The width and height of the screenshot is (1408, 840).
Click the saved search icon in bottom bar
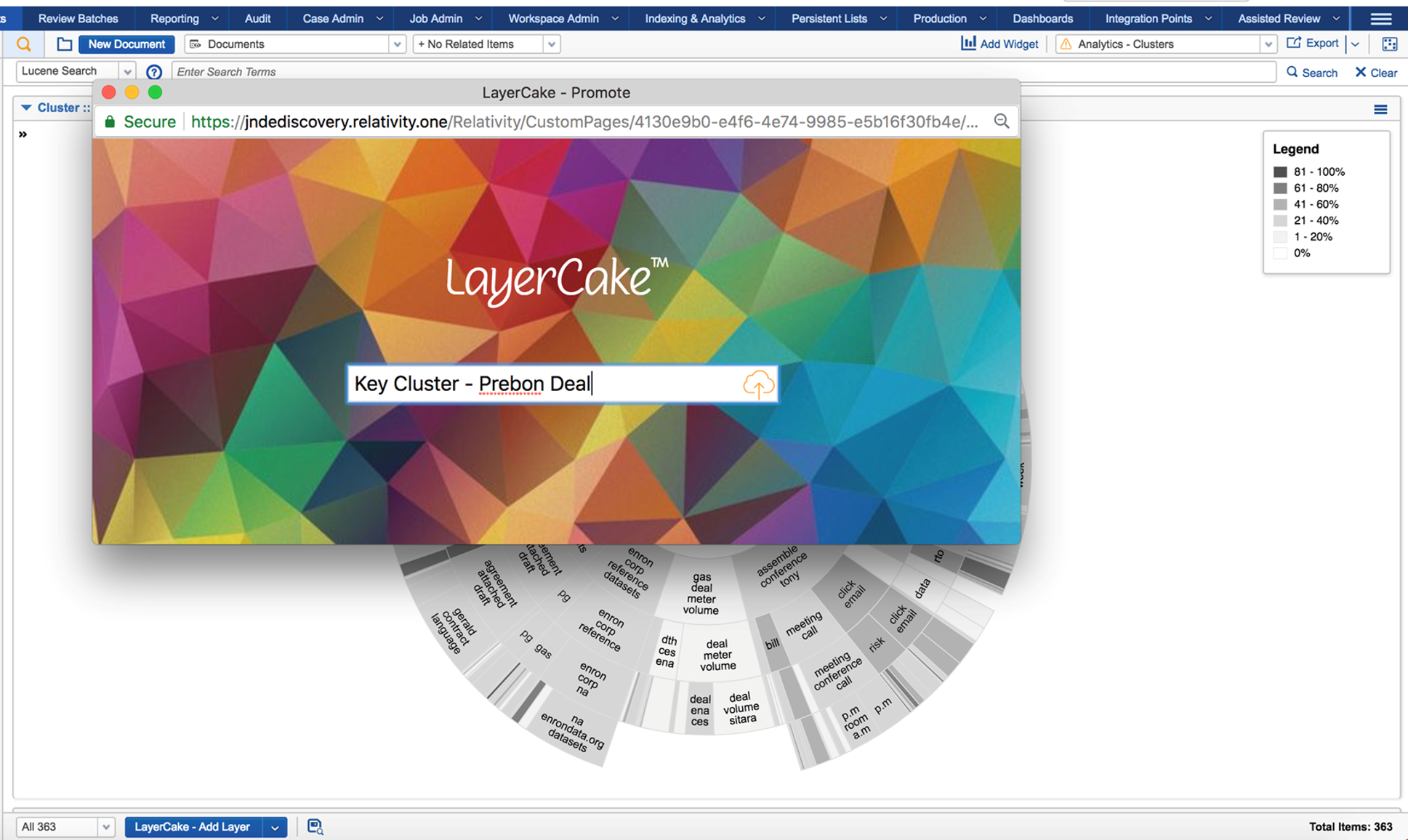[315, 826]
